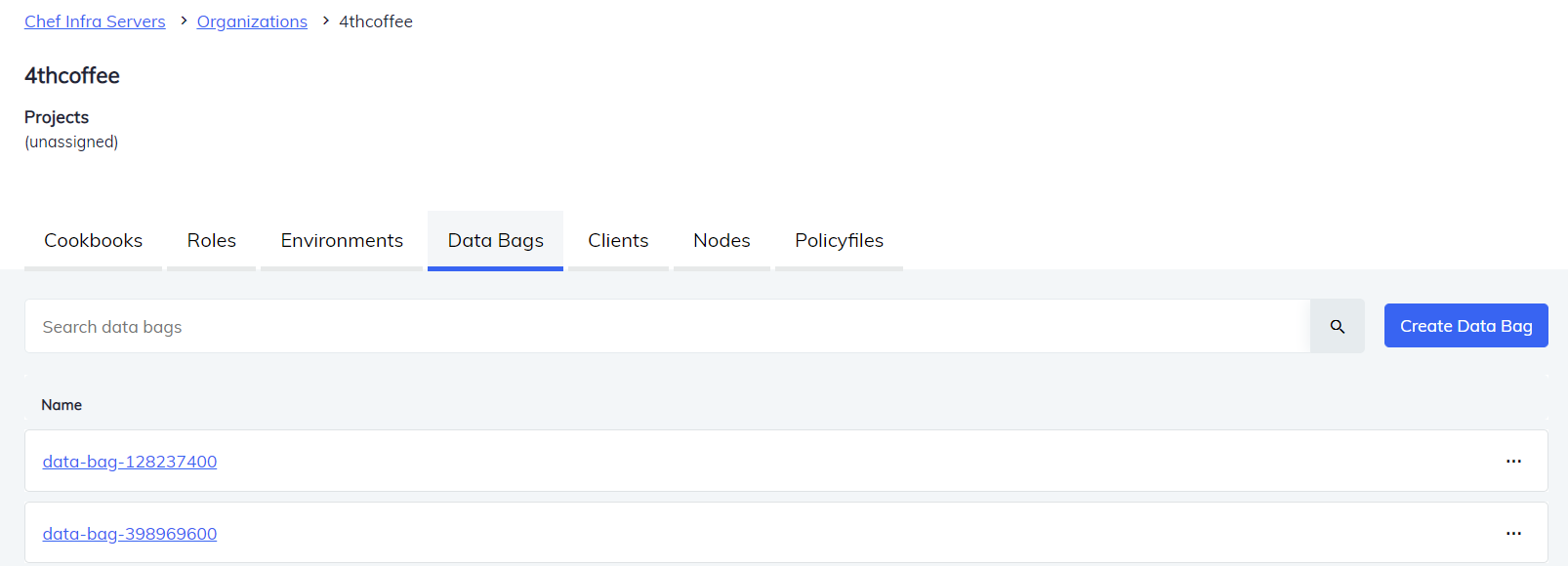Click breadcrumb chevron after Chef Infra Servers
Viewport: 1568px width, 566px height.
coord(183,20)
